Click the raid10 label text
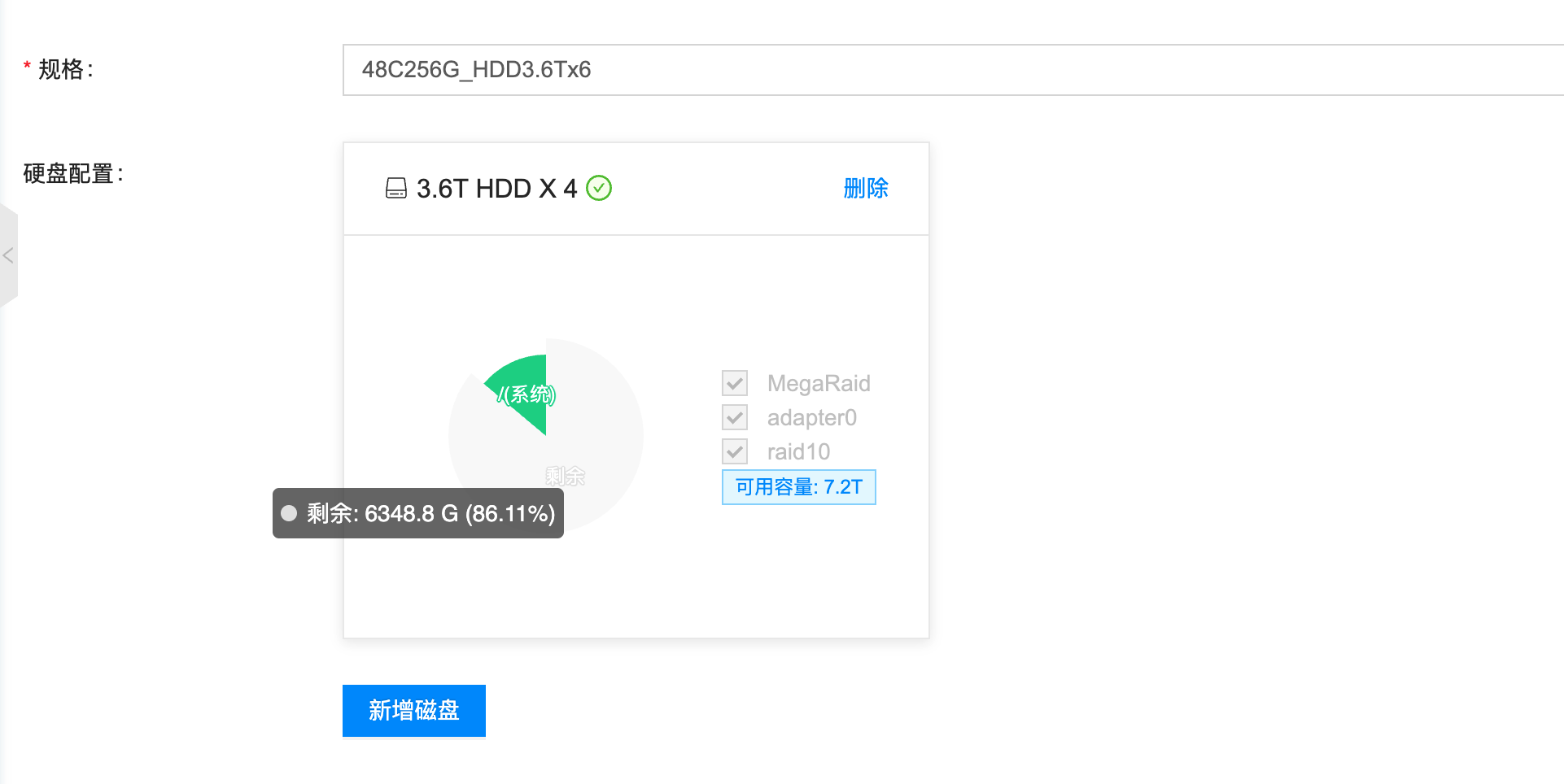This screenshot has width=1564, height=784. click(x=798, y=451)
